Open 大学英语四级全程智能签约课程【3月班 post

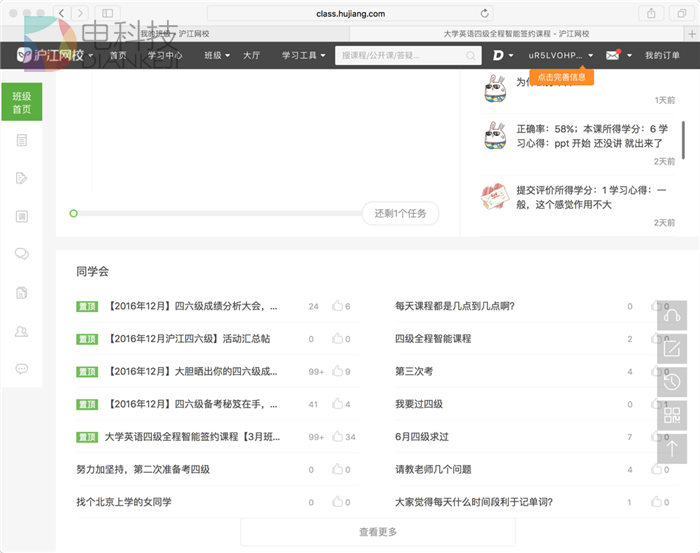pyautogui.click(x=192, y=437)
